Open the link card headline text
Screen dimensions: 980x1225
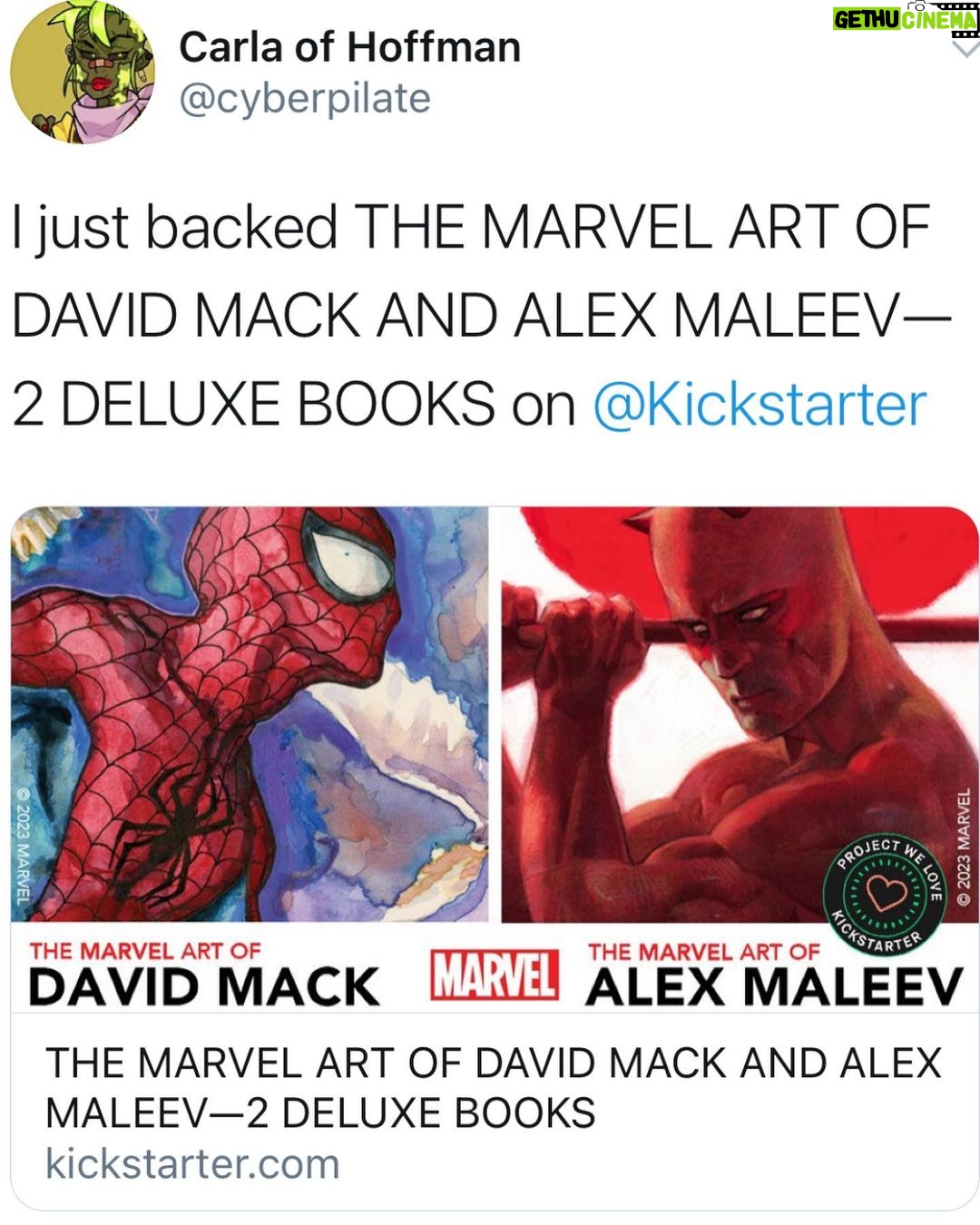click(495, 1088)
